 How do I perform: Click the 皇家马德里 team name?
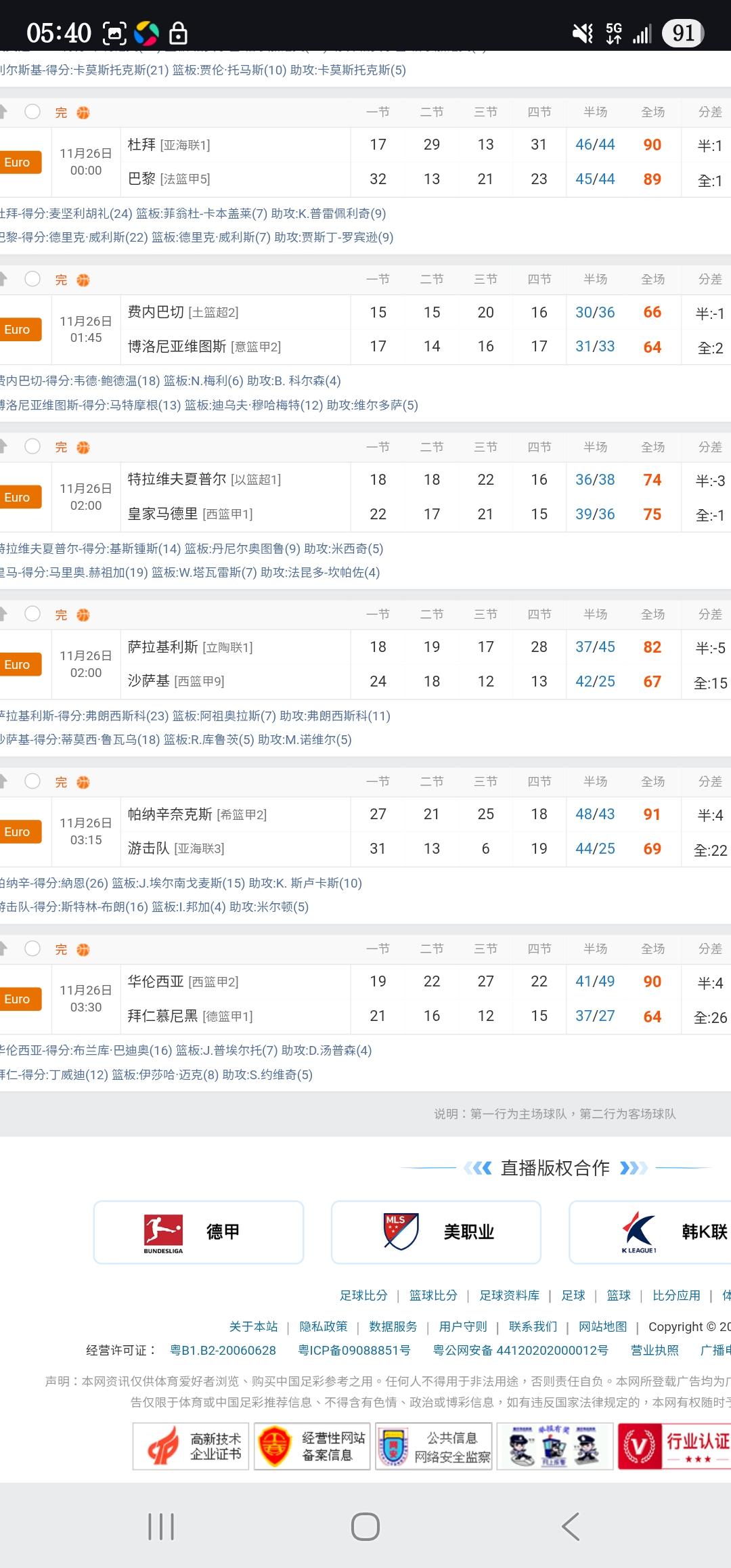click(x=162, y=514)
